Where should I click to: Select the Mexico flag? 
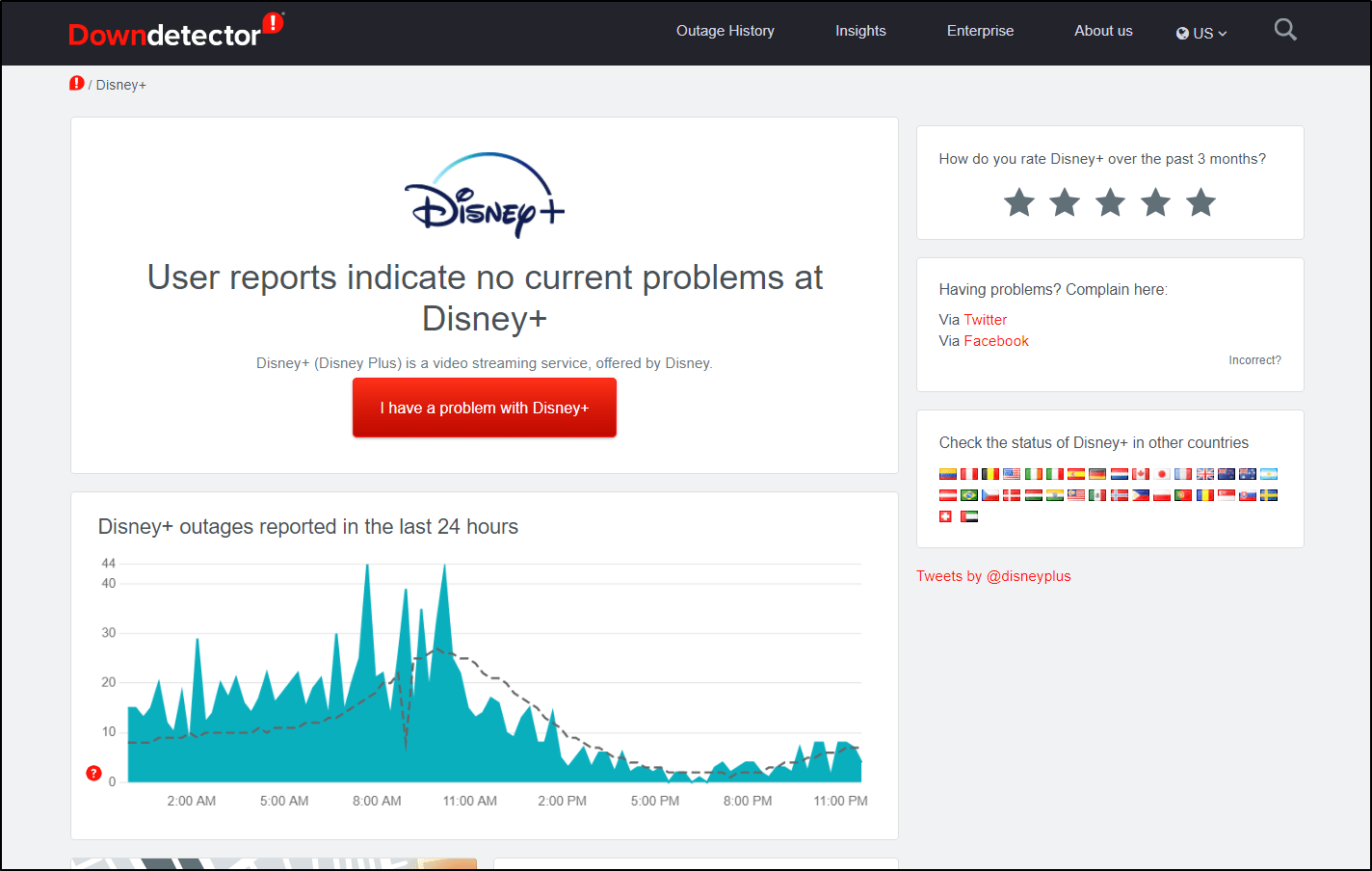[1097, 495]
